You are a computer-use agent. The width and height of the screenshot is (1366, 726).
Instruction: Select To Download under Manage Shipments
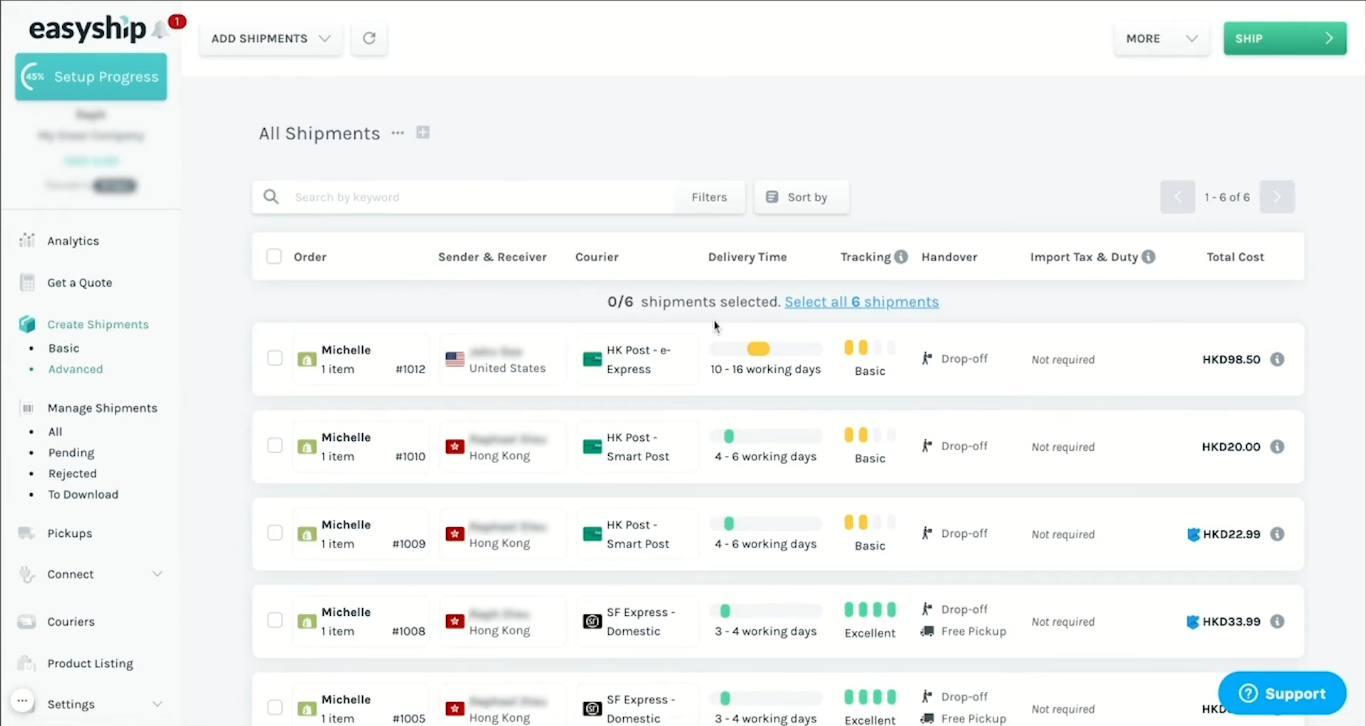point(83,495)
